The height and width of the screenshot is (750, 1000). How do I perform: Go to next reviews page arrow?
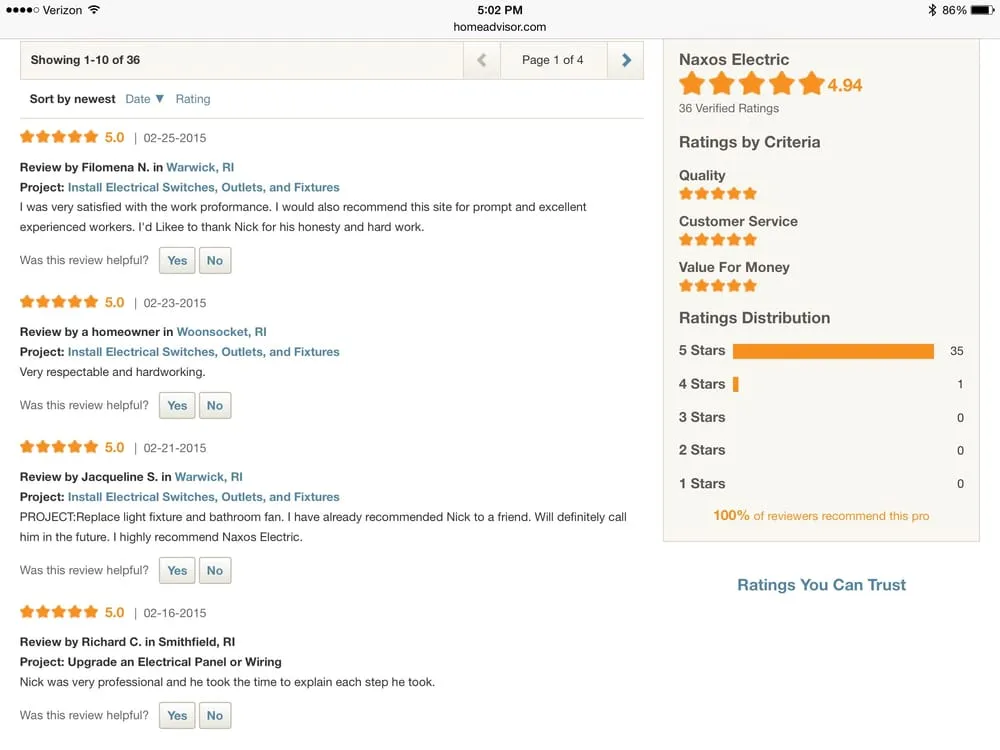(626, 60)
